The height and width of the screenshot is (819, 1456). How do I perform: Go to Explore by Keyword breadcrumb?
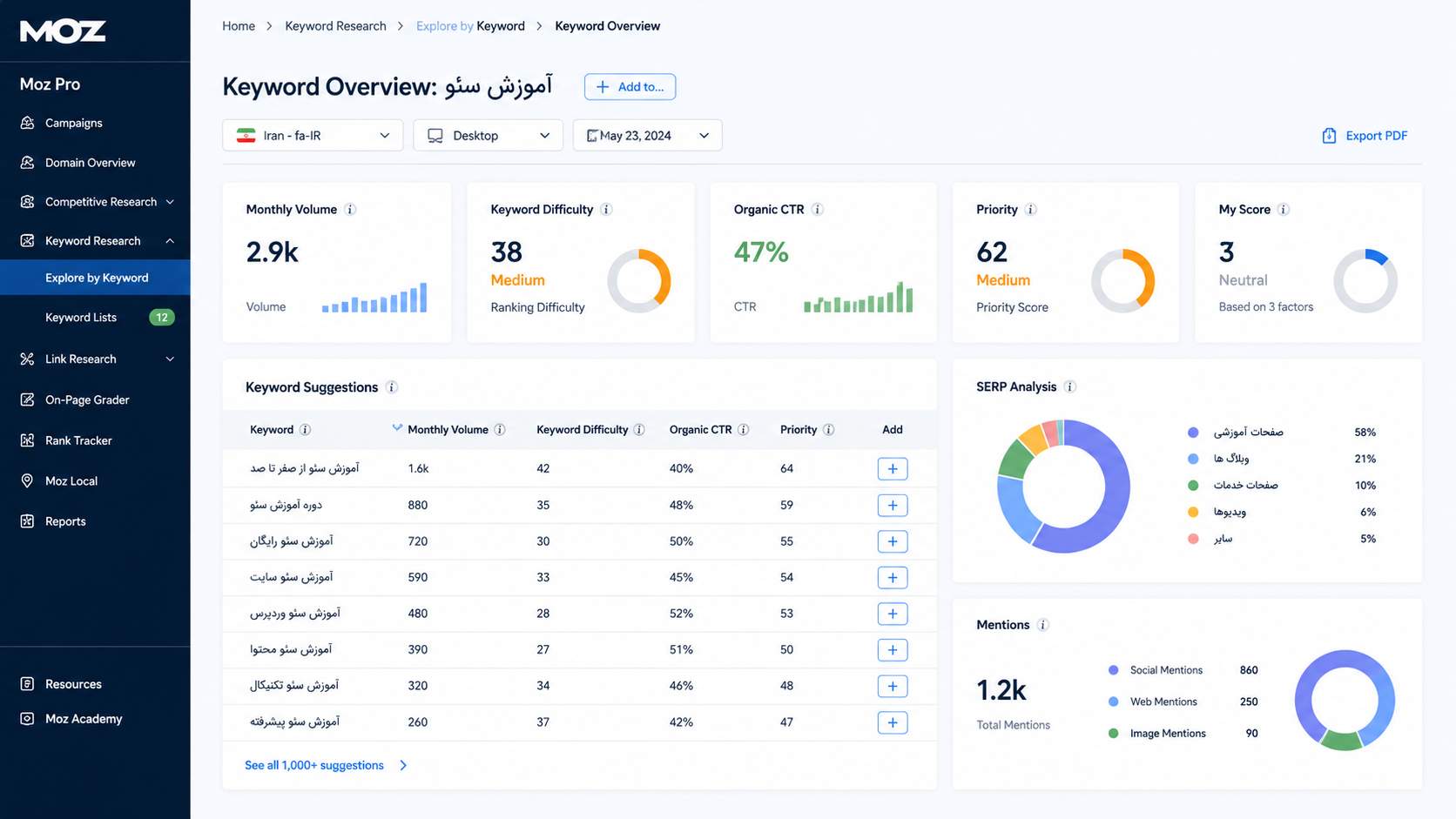coord(470,26)
